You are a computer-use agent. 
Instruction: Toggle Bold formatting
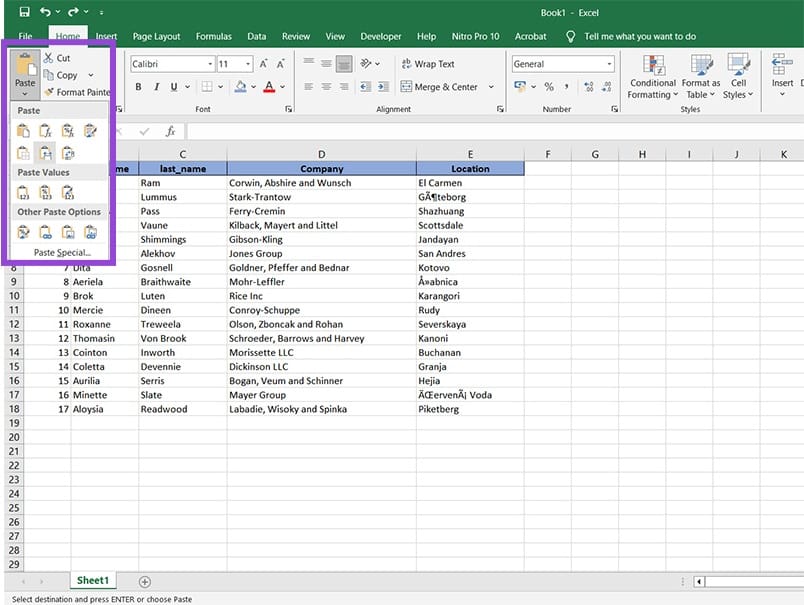(x=139, y=87)
